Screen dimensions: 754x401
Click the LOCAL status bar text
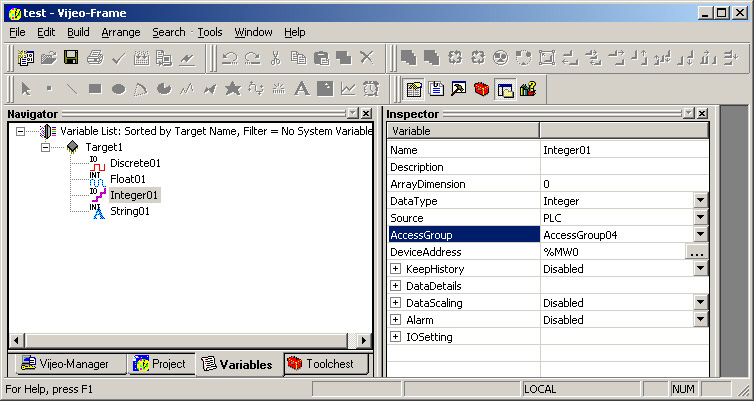click(x=540, y=389)
